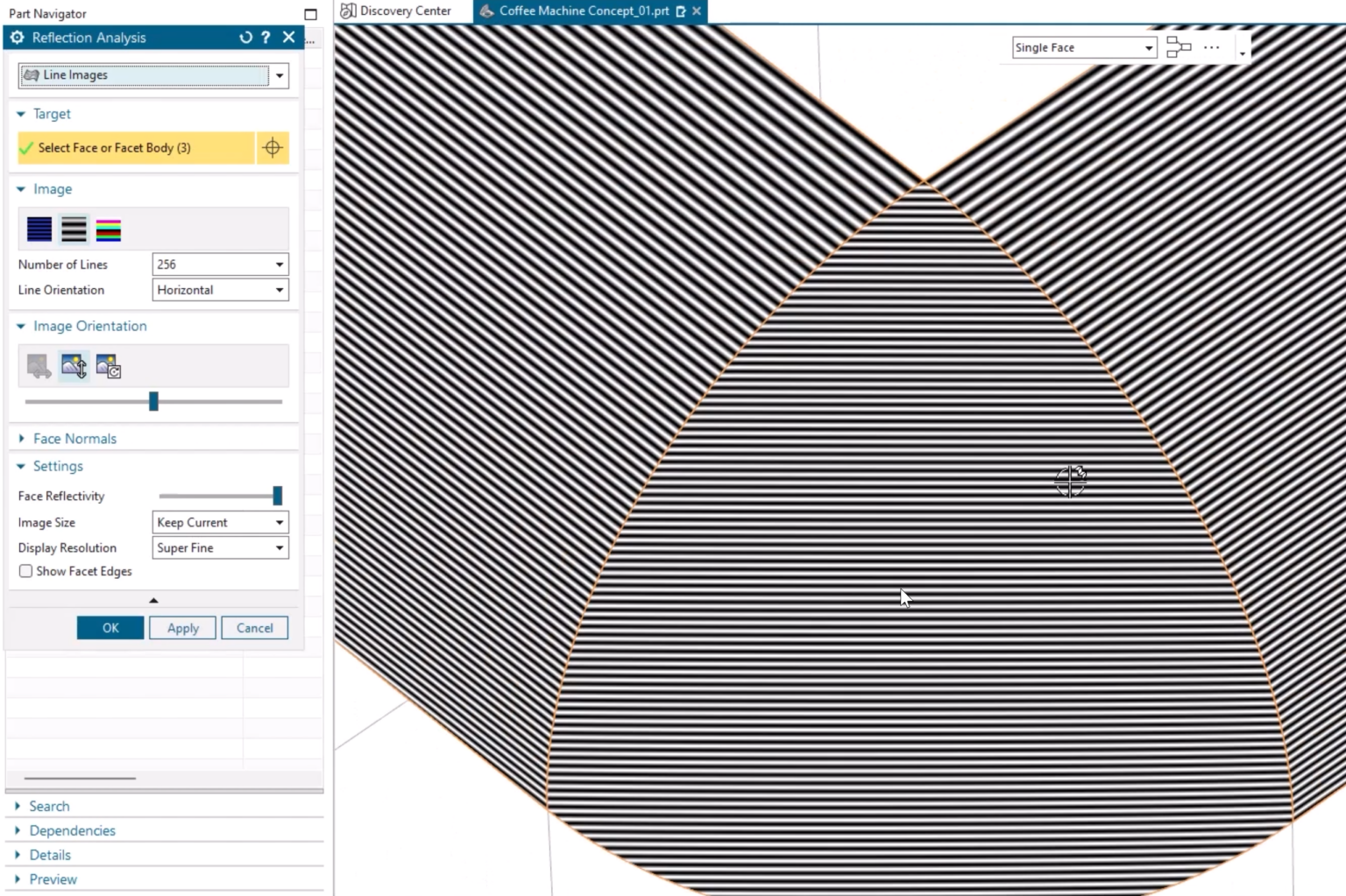Select the colored lines image style
Image resolution: width=1346 pixels, height=896 pixels.
coord(108,229)
